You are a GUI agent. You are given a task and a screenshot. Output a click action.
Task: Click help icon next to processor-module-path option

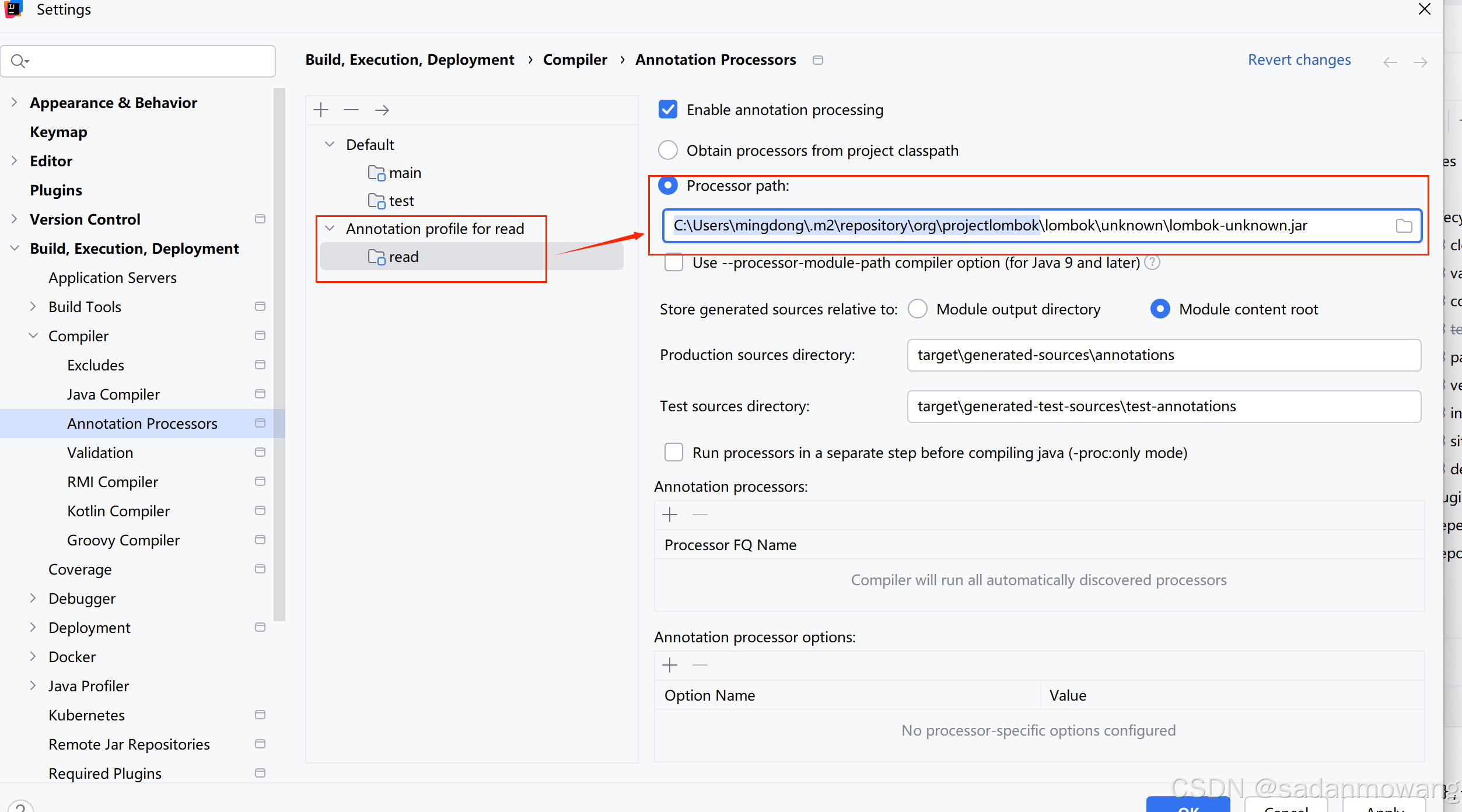click(1152, 262)
